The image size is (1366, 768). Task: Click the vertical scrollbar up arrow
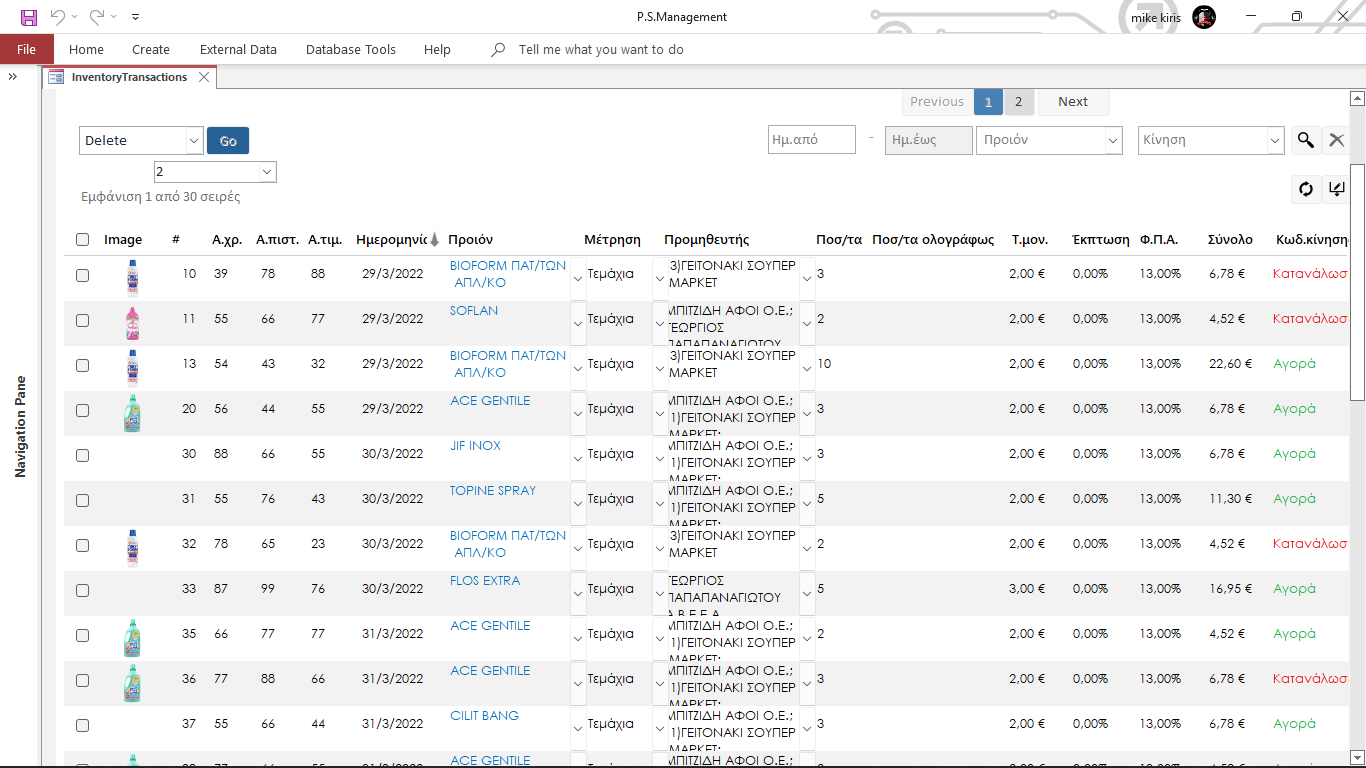tap(1357, 98)
